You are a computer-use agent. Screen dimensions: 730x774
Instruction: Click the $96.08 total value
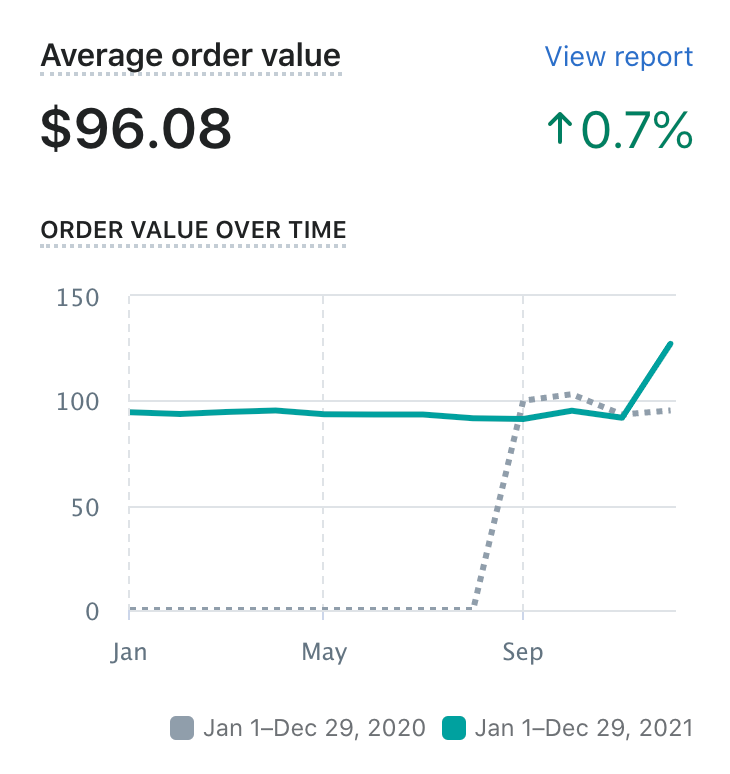(136, 128)
